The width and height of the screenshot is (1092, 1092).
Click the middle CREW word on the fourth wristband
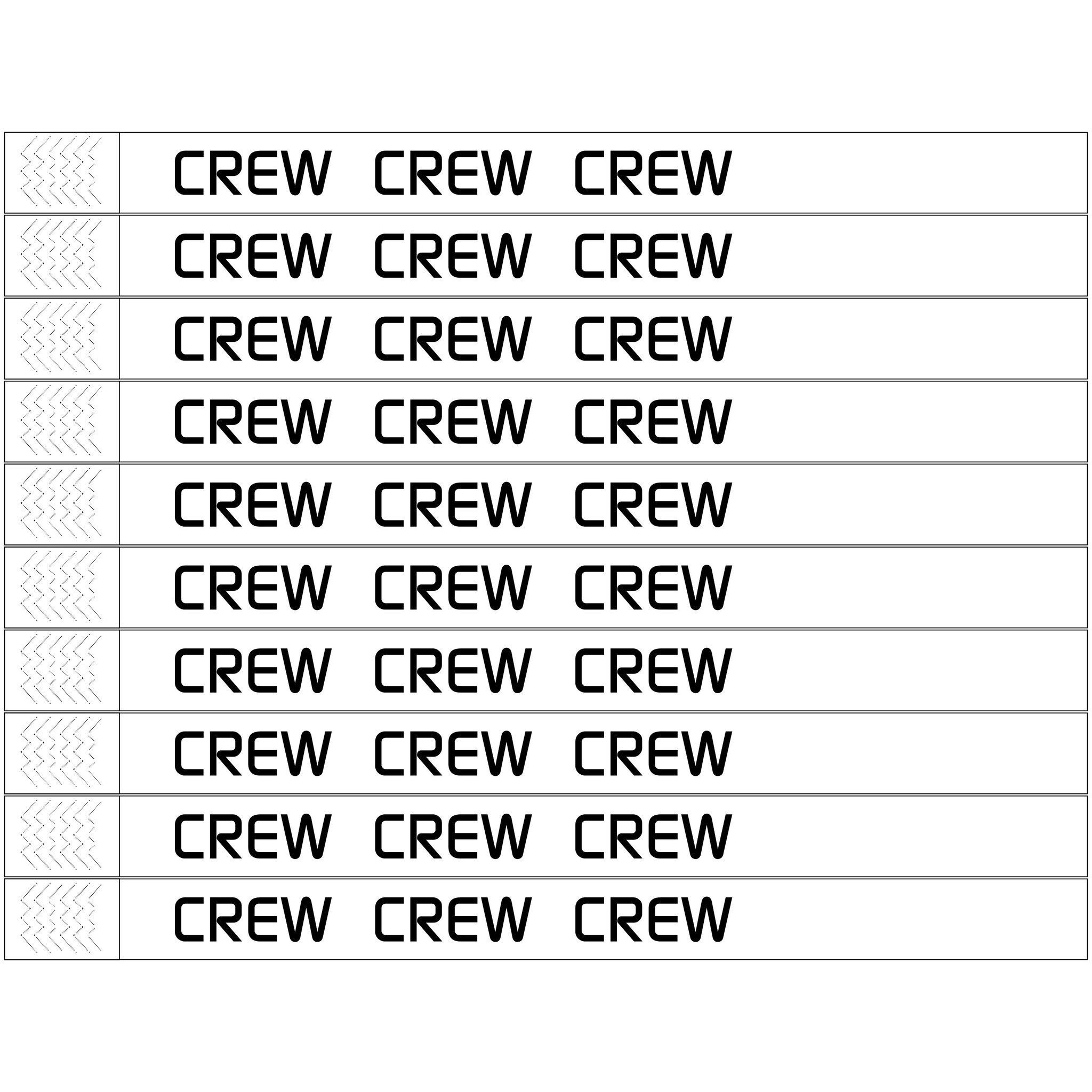coord(453,421)
